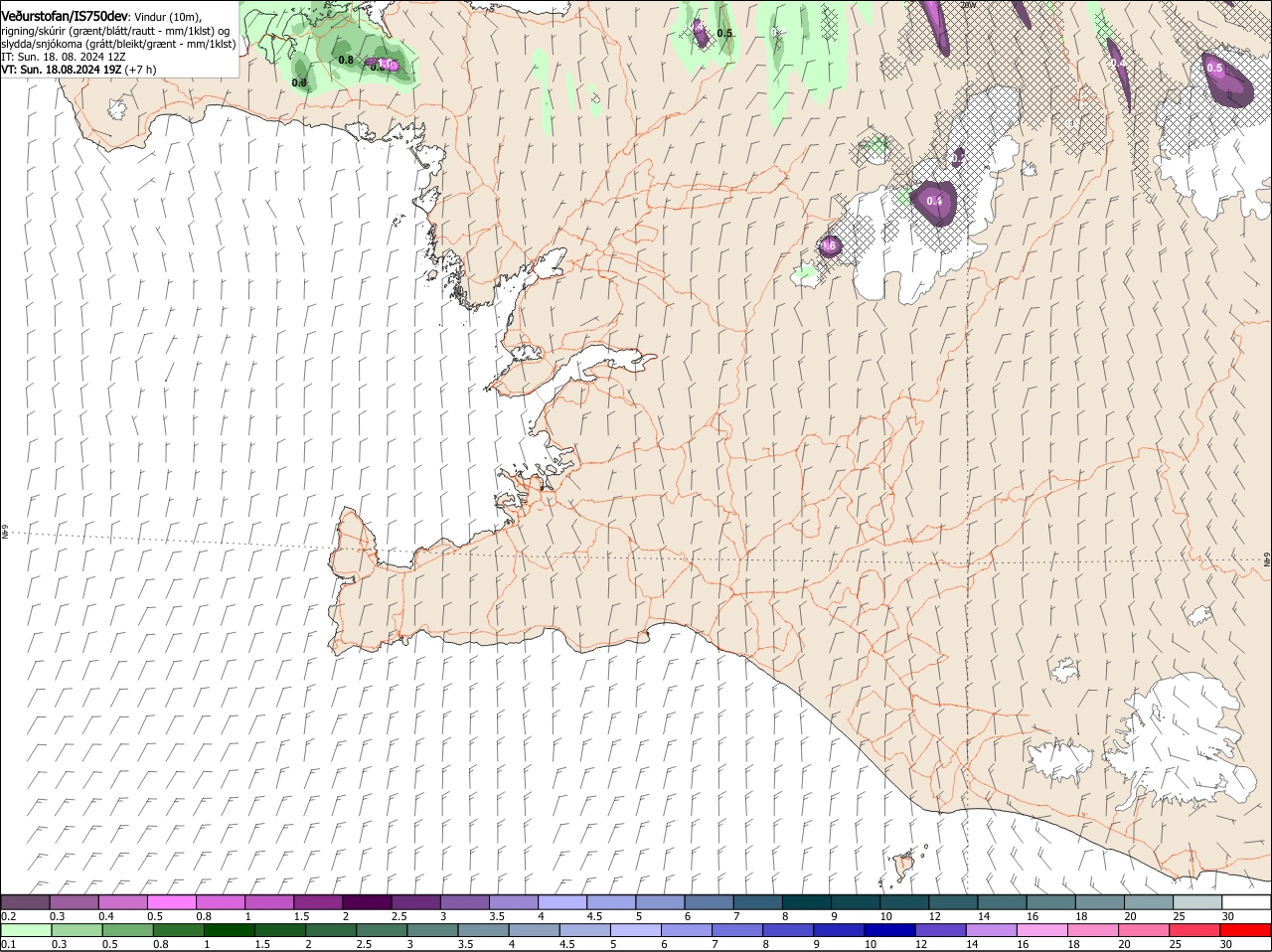Select the lower legend swatch starting at 12
This screenshot has height=952, width=1272.
coord(939,931)
